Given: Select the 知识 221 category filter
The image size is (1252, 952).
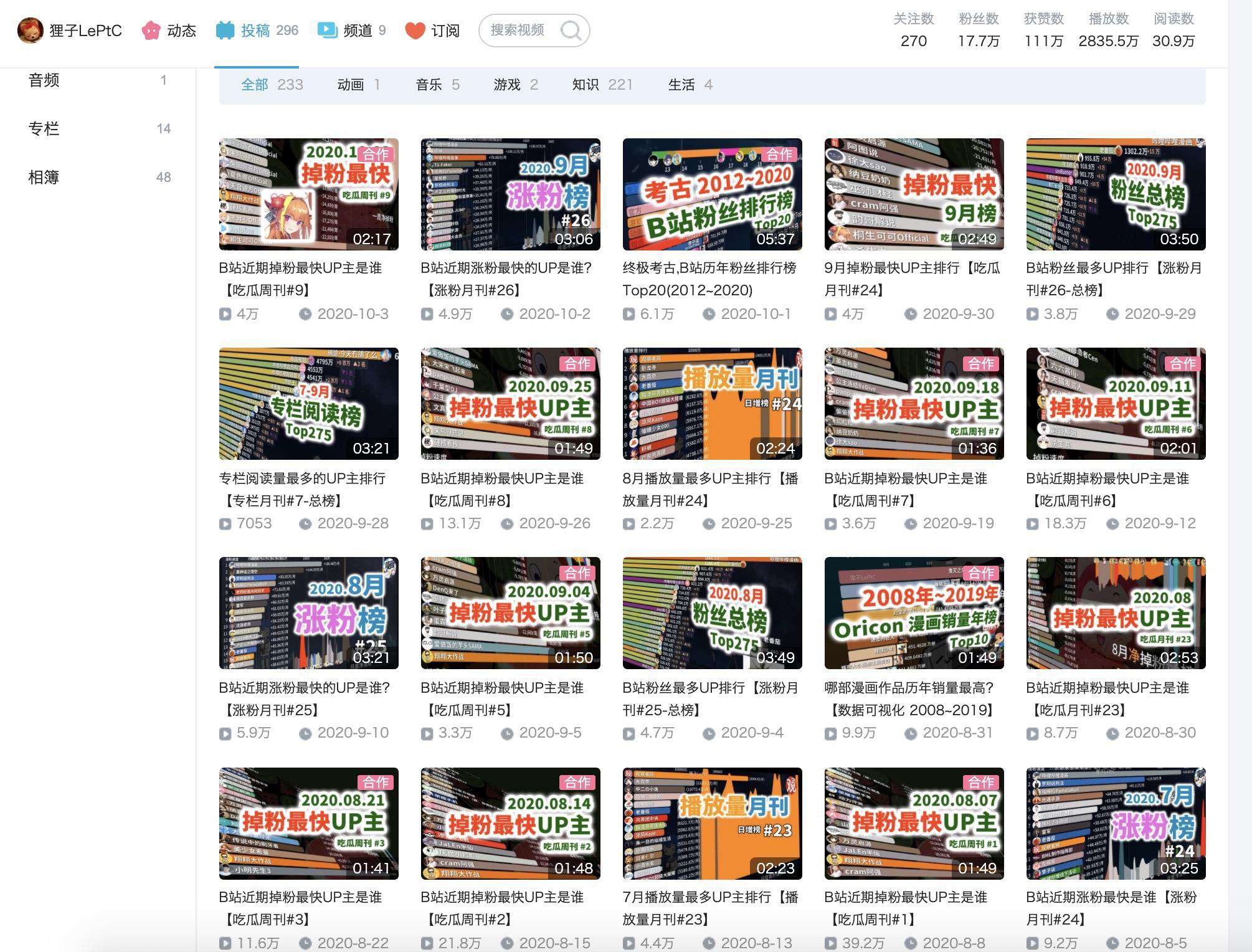Looking at the screenshot, I should coord(602,85).
